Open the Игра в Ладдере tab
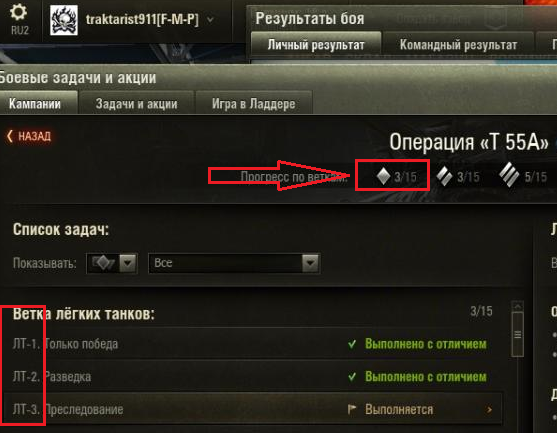Screen dimensions: 557x433 (254, 103)
